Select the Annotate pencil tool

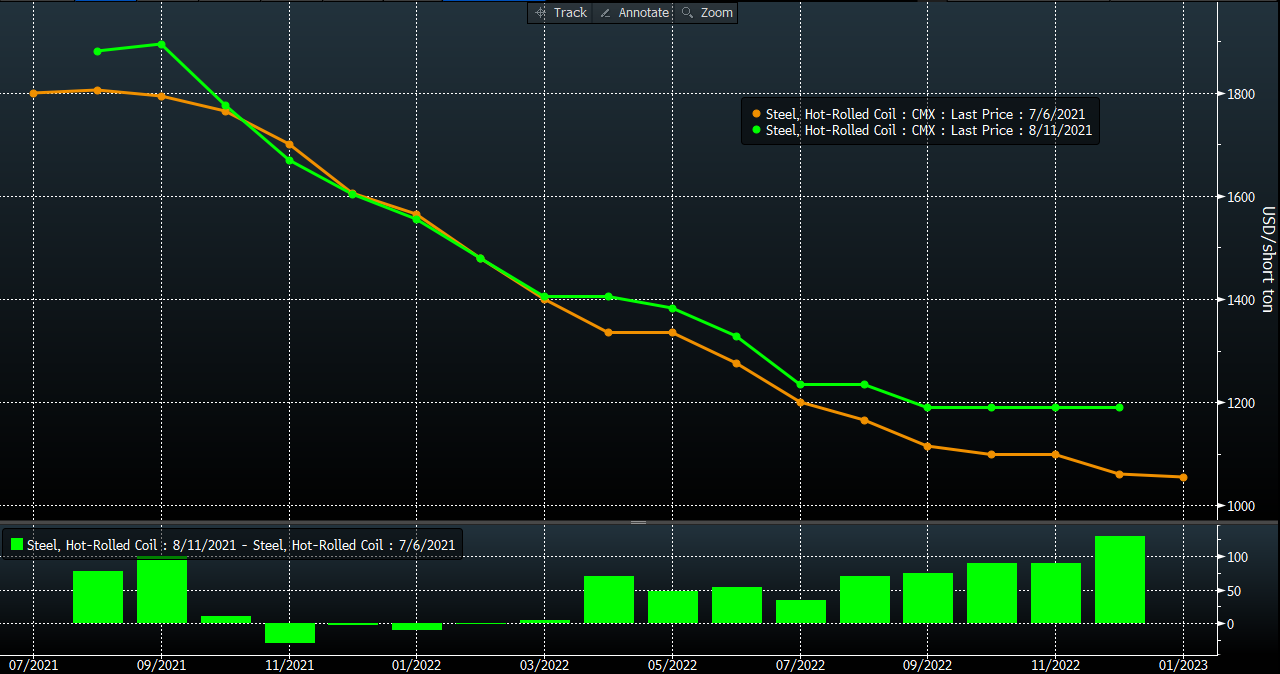point(634,13)
